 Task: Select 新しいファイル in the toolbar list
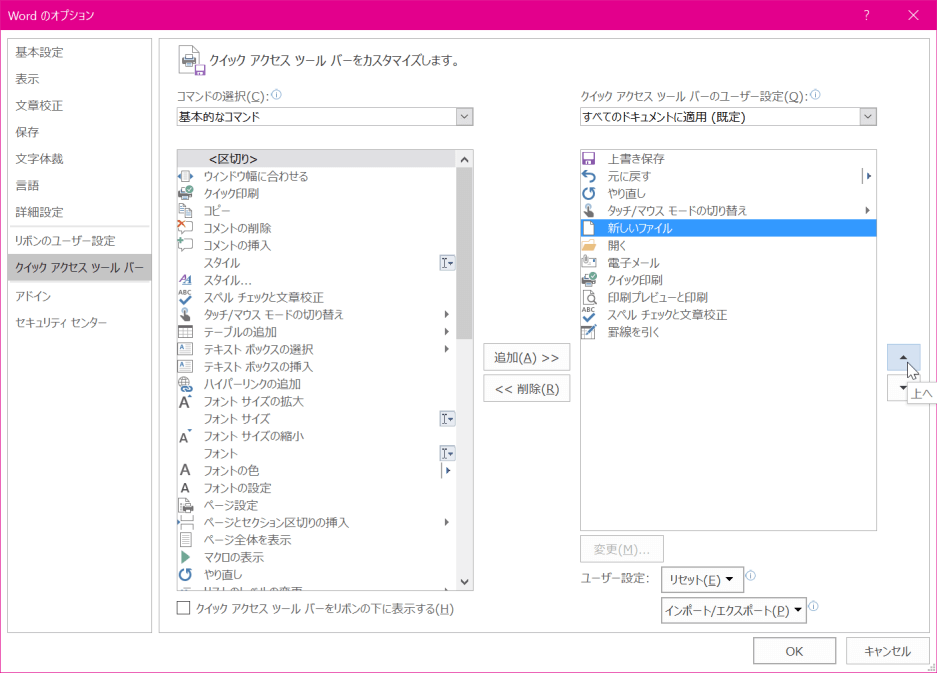pyautogui.click(x=728, y=228)
